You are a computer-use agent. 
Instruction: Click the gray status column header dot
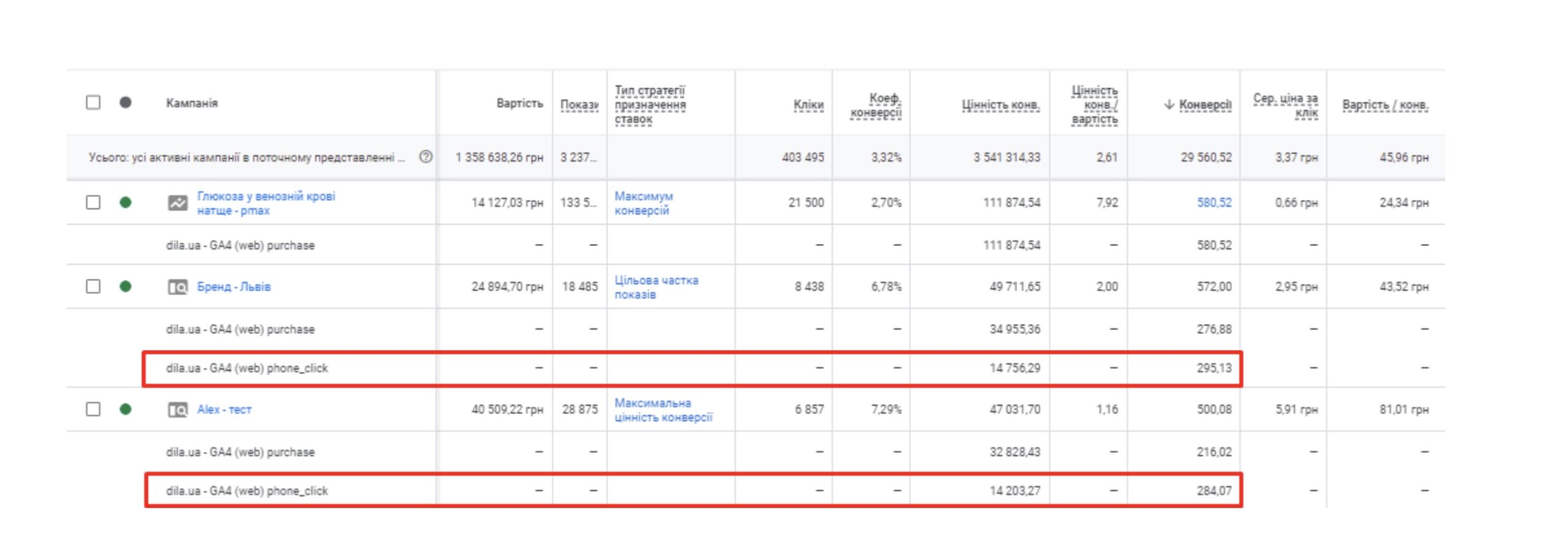pyautogui.click(x=126, y=102)
